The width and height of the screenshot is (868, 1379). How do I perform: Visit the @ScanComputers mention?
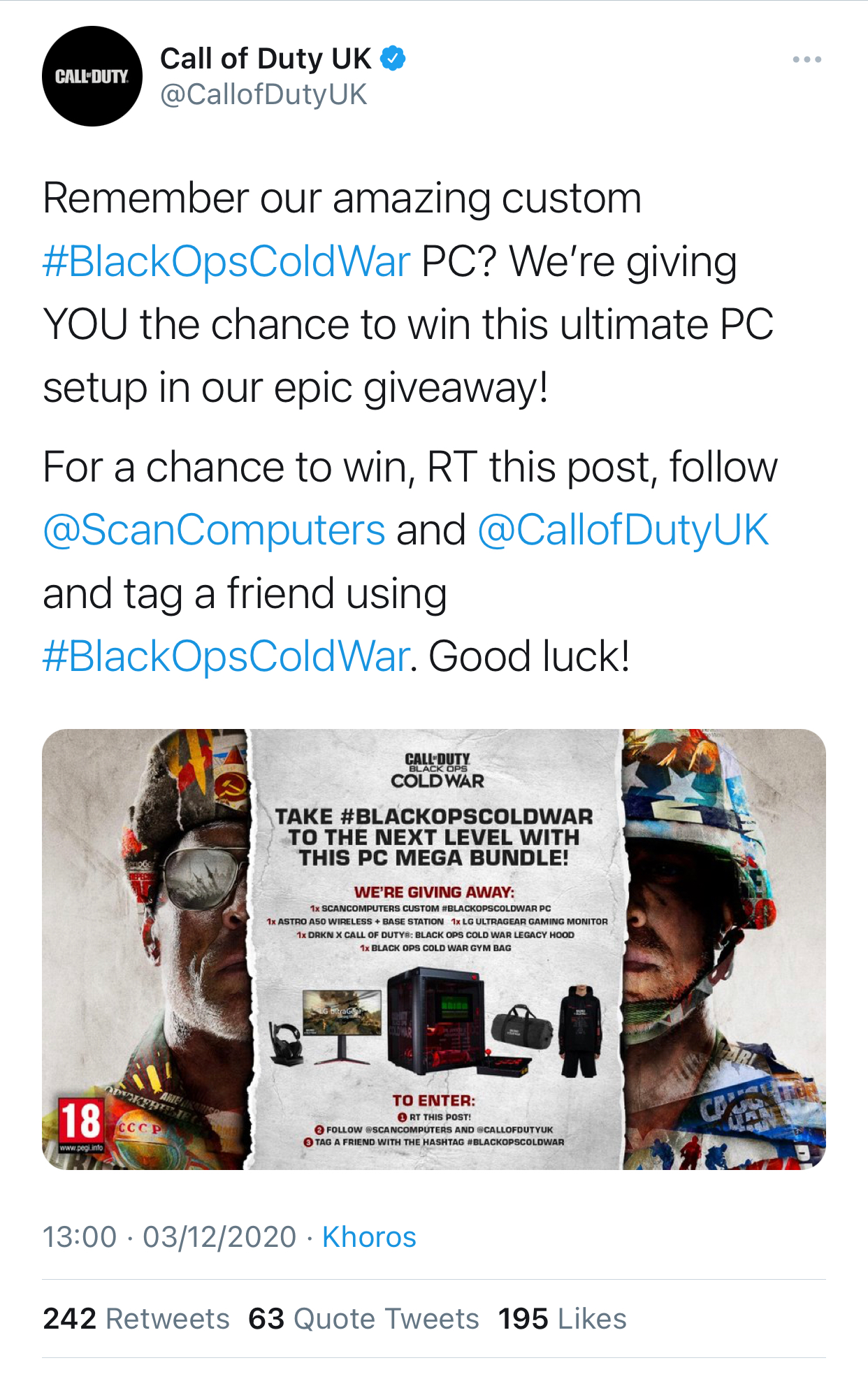214,530
